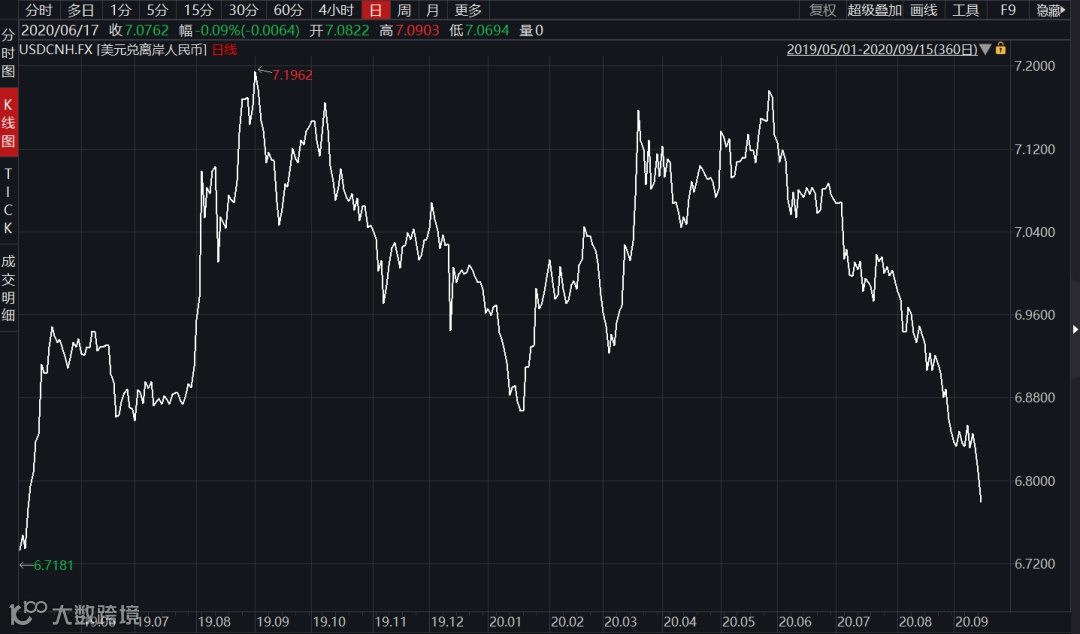
Task: Open 成交明细 in the left sidebar
Action: click(8, 288)
